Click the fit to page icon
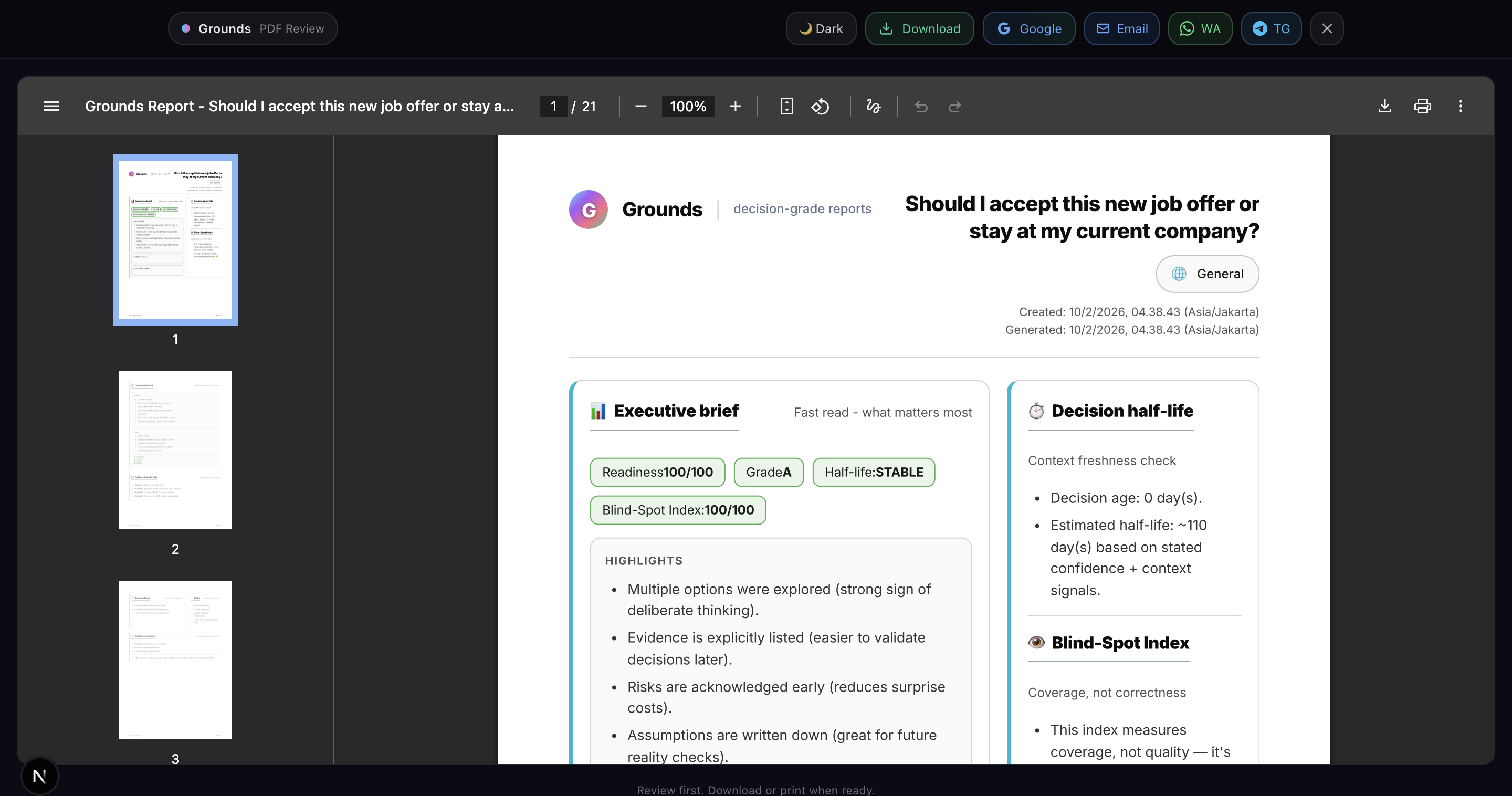1512x796 pixels. [786, 106]
